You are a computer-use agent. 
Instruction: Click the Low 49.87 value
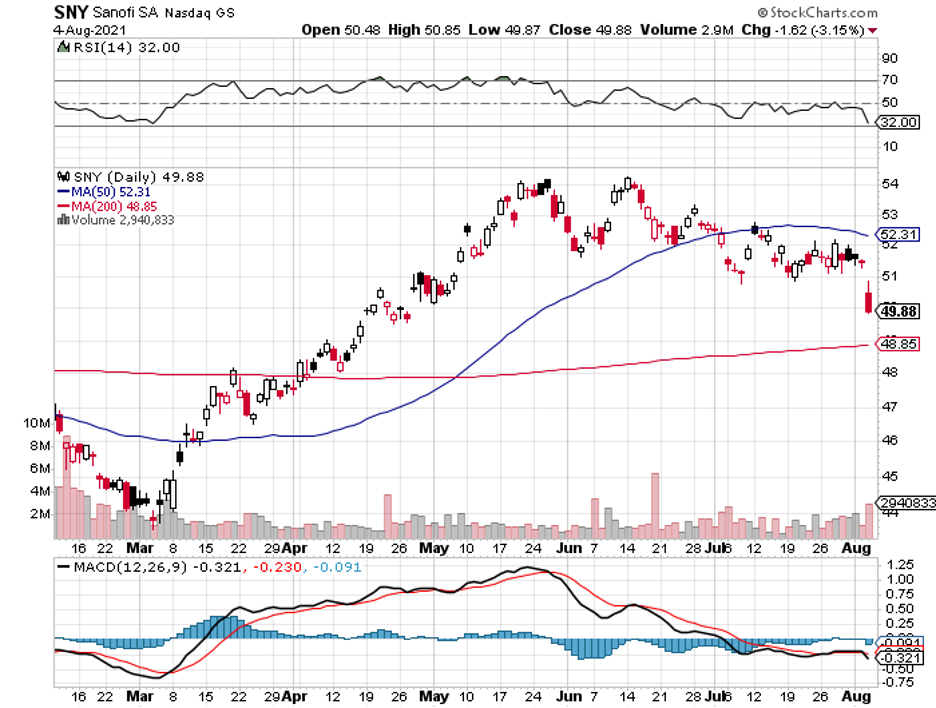coord(505,30)
